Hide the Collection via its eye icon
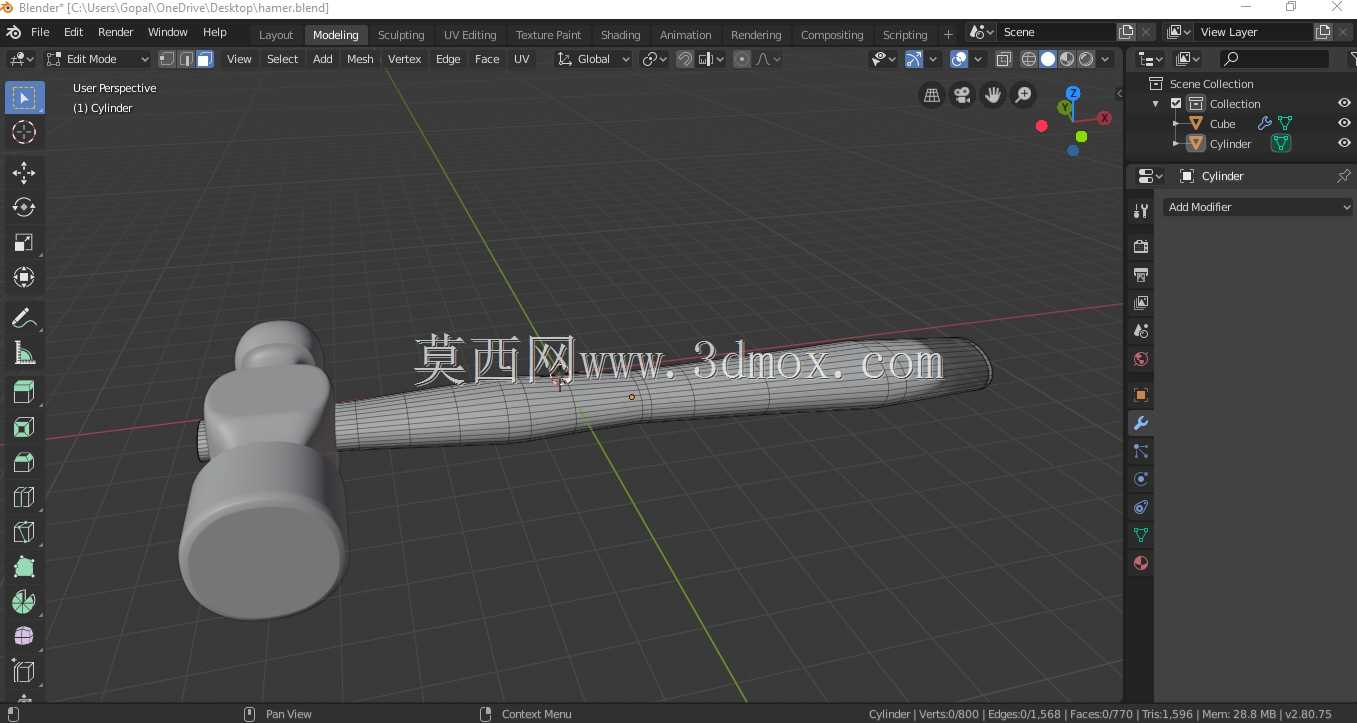 point(1344,103)
